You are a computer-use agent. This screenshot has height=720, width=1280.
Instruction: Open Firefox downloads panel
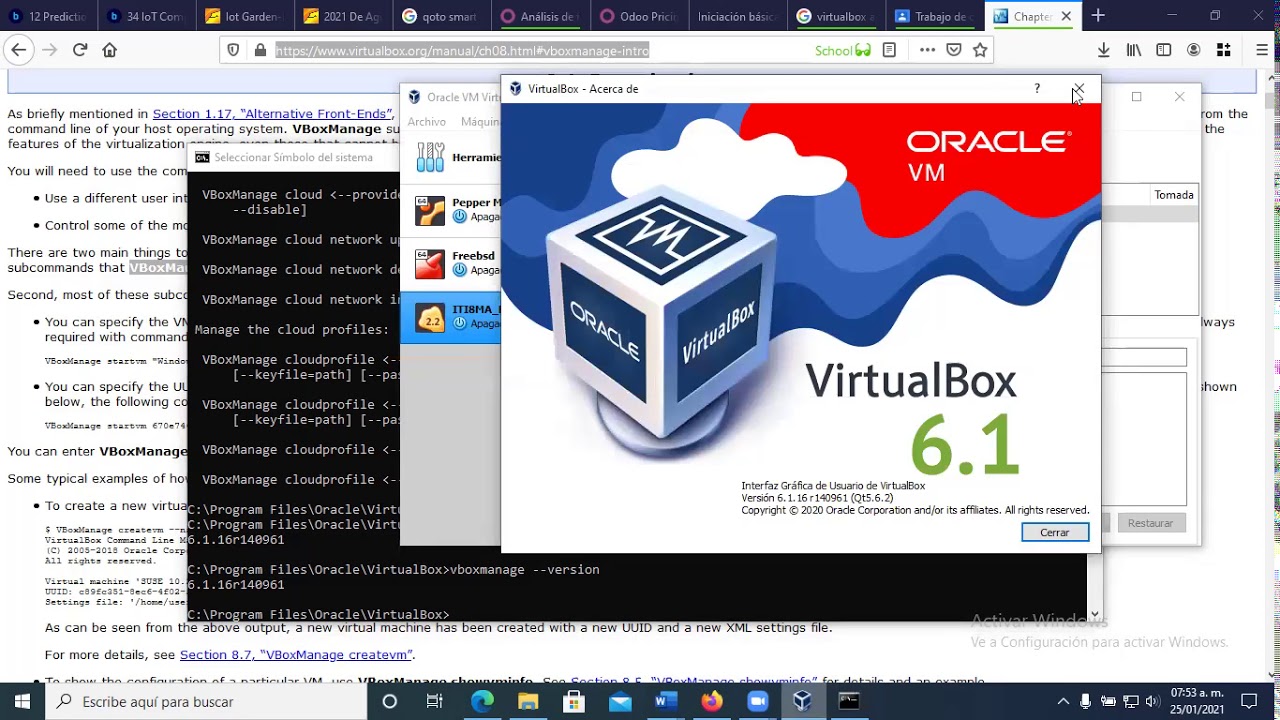pyautogui.click(x=1104, y=50)
